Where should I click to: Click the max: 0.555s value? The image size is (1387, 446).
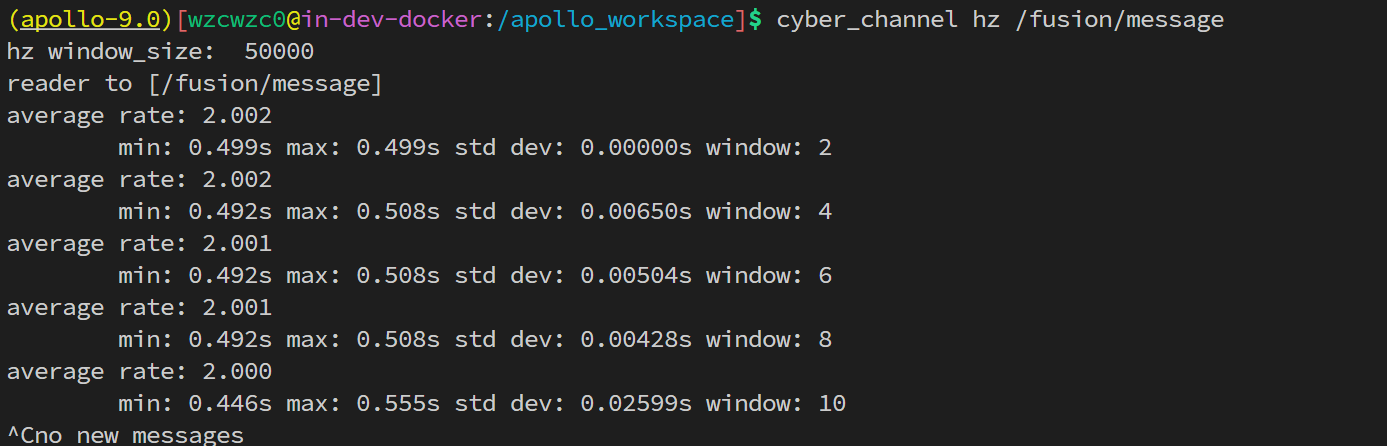363,404
